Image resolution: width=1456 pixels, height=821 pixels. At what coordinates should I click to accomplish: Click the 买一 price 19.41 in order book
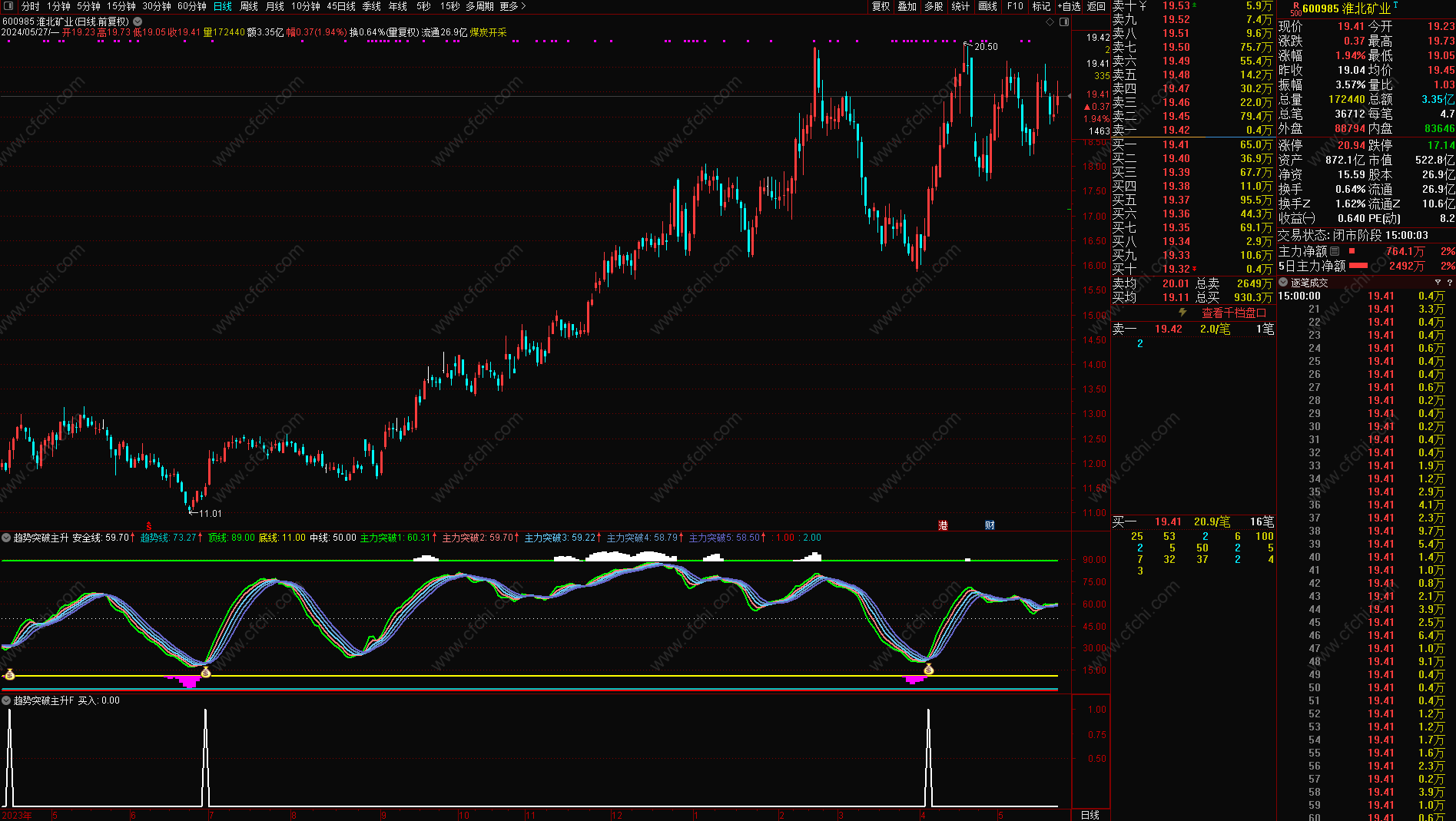1175,144
